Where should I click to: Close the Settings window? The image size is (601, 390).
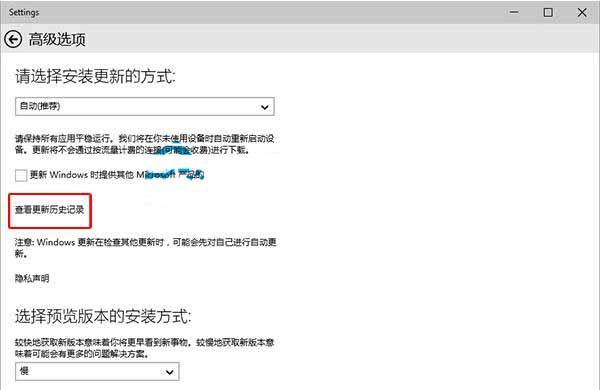tap(582, 12)
